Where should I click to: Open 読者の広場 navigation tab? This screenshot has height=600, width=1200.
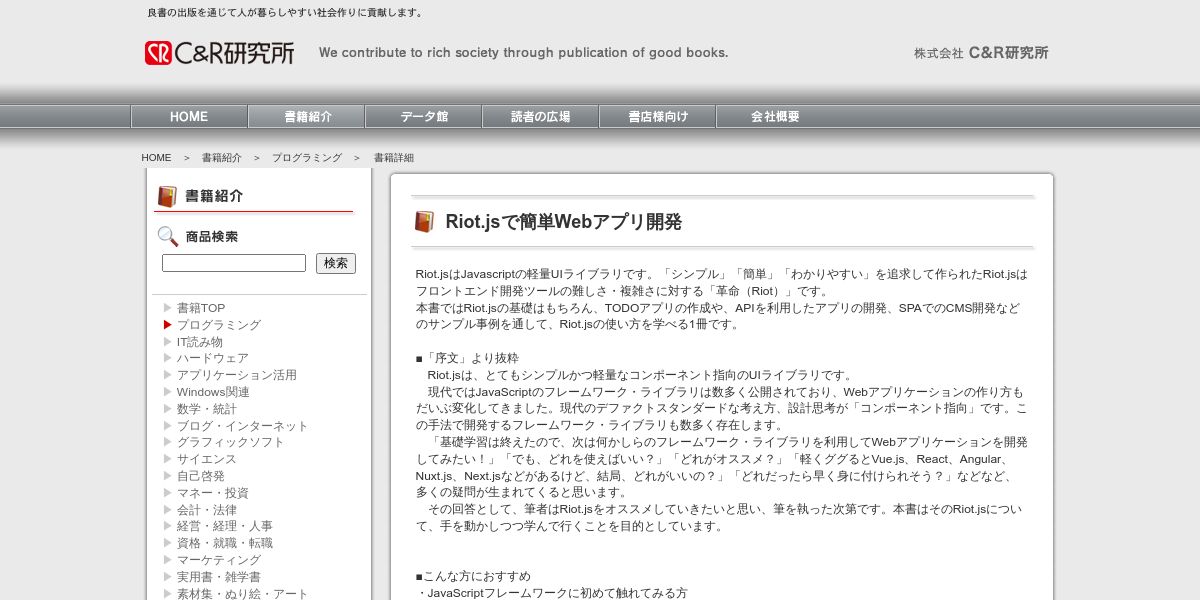[x=541, y=117]
